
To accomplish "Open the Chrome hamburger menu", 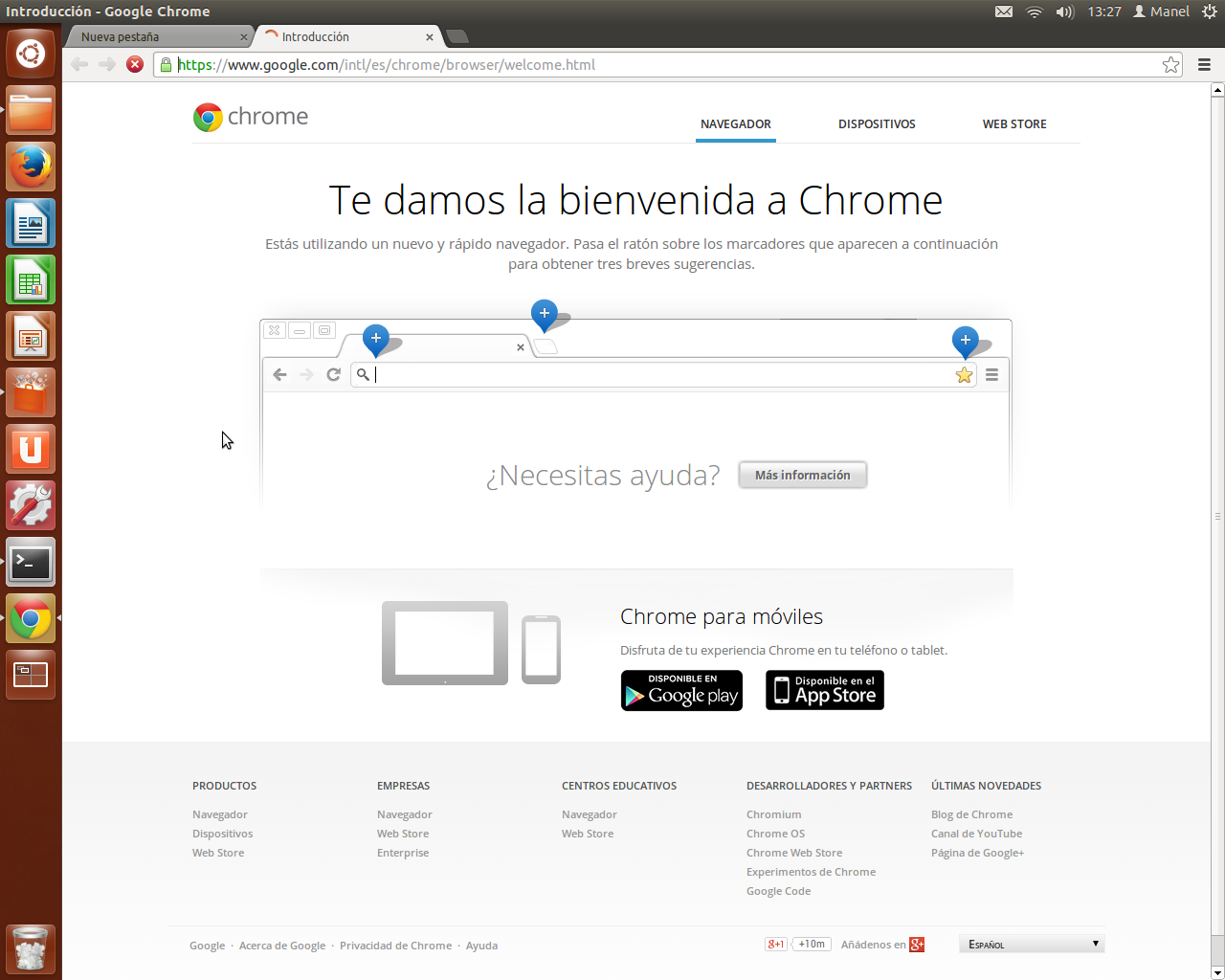I will (1204, 64).
